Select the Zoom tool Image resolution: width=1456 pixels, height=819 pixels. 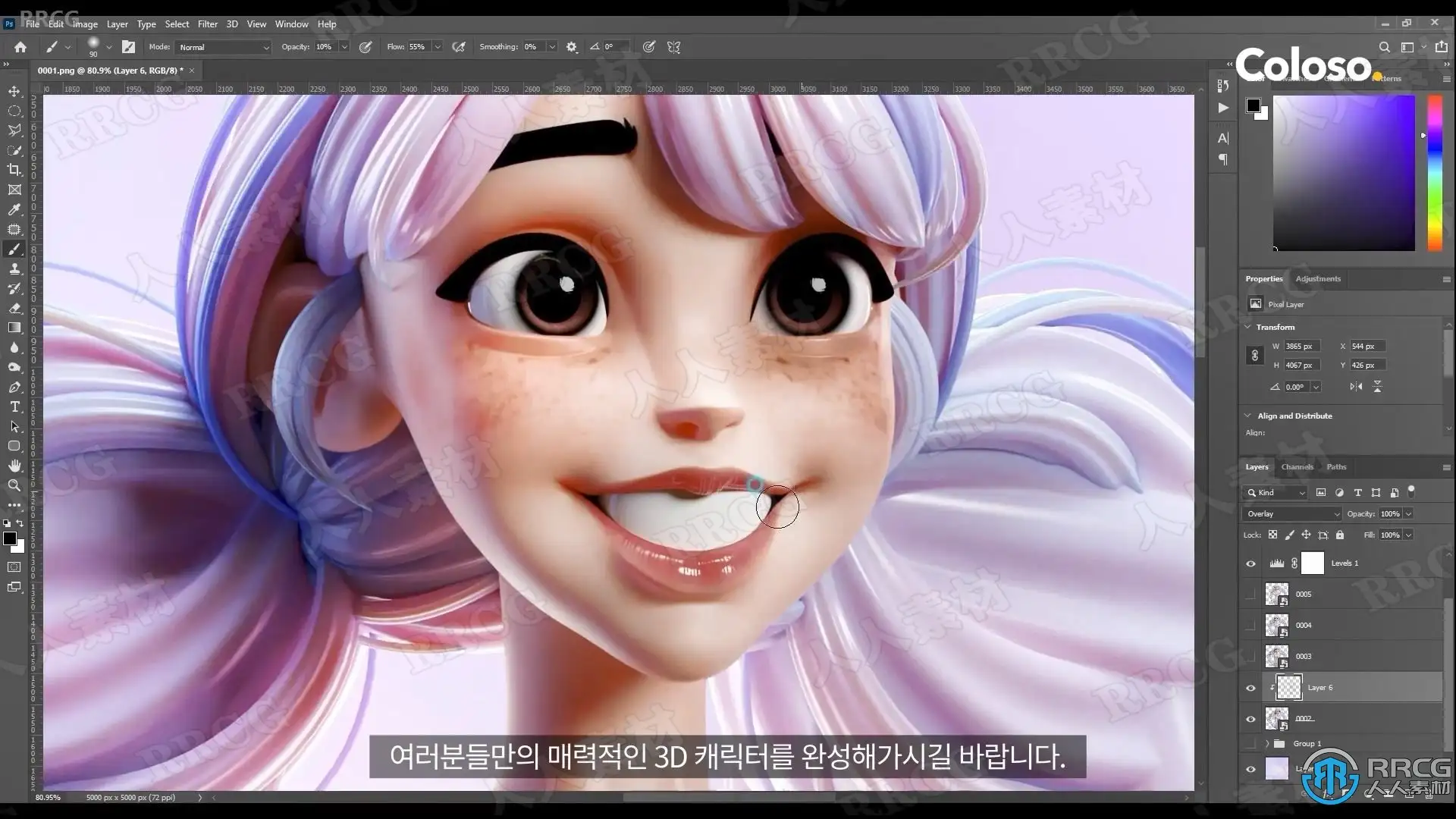pyautogui.click(x=14, y=485)
